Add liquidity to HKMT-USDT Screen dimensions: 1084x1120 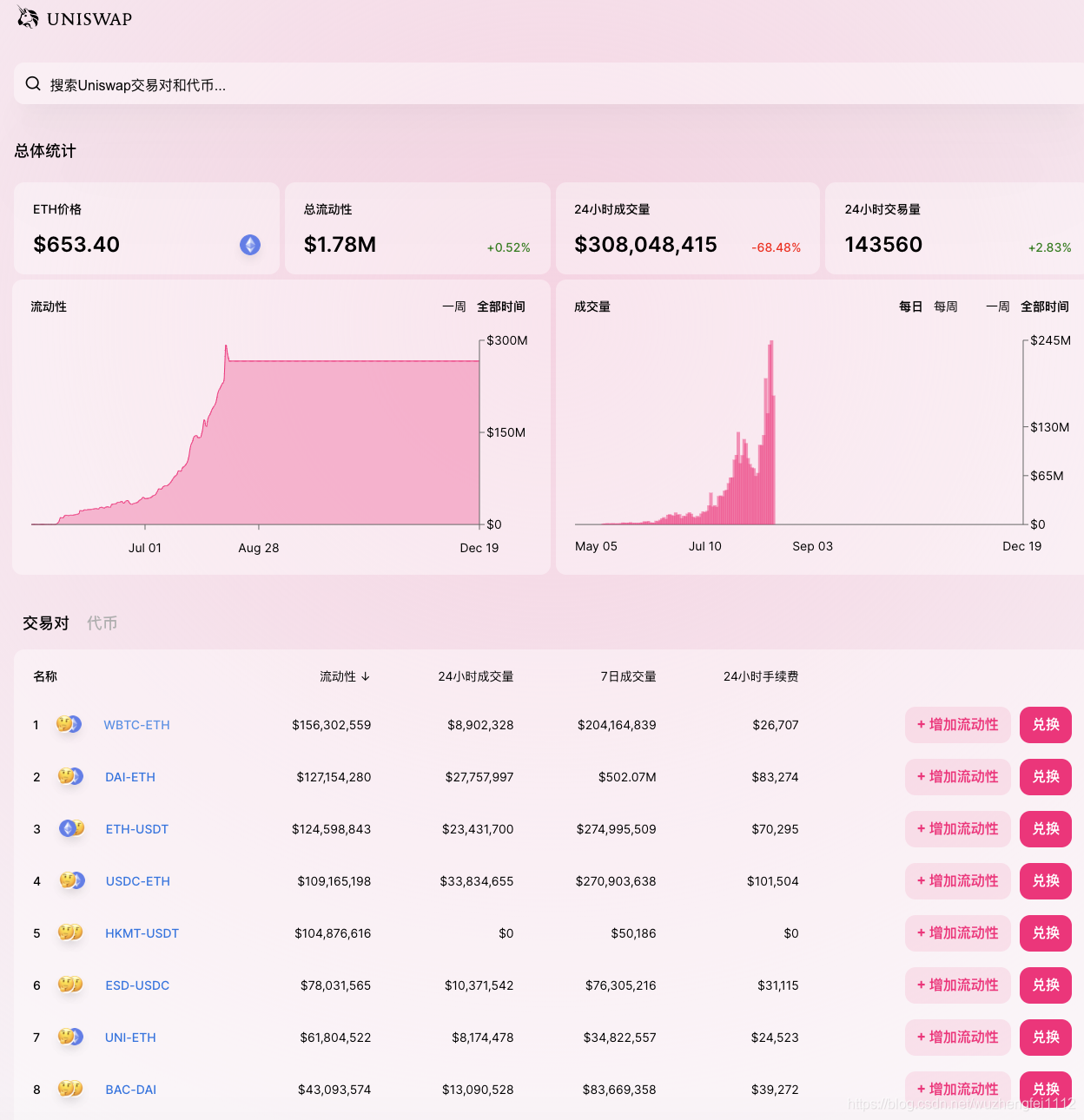click(958, 933)
